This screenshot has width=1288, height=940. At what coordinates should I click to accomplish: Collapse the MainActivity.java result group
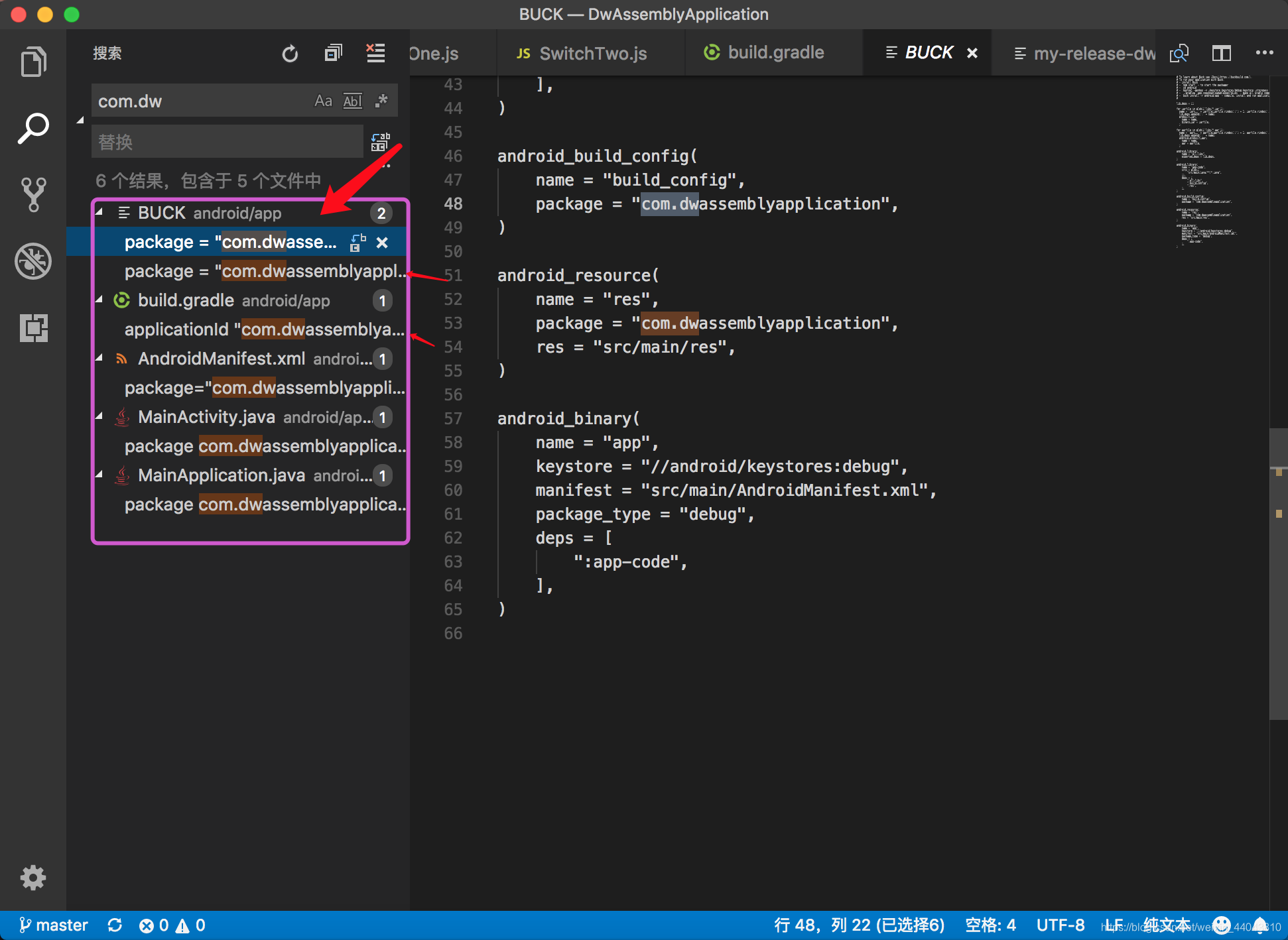point(99,416)
